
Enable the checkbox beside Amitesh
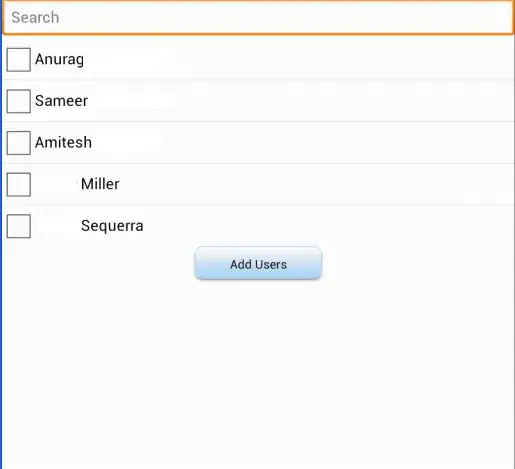click(x=19, y=143)
